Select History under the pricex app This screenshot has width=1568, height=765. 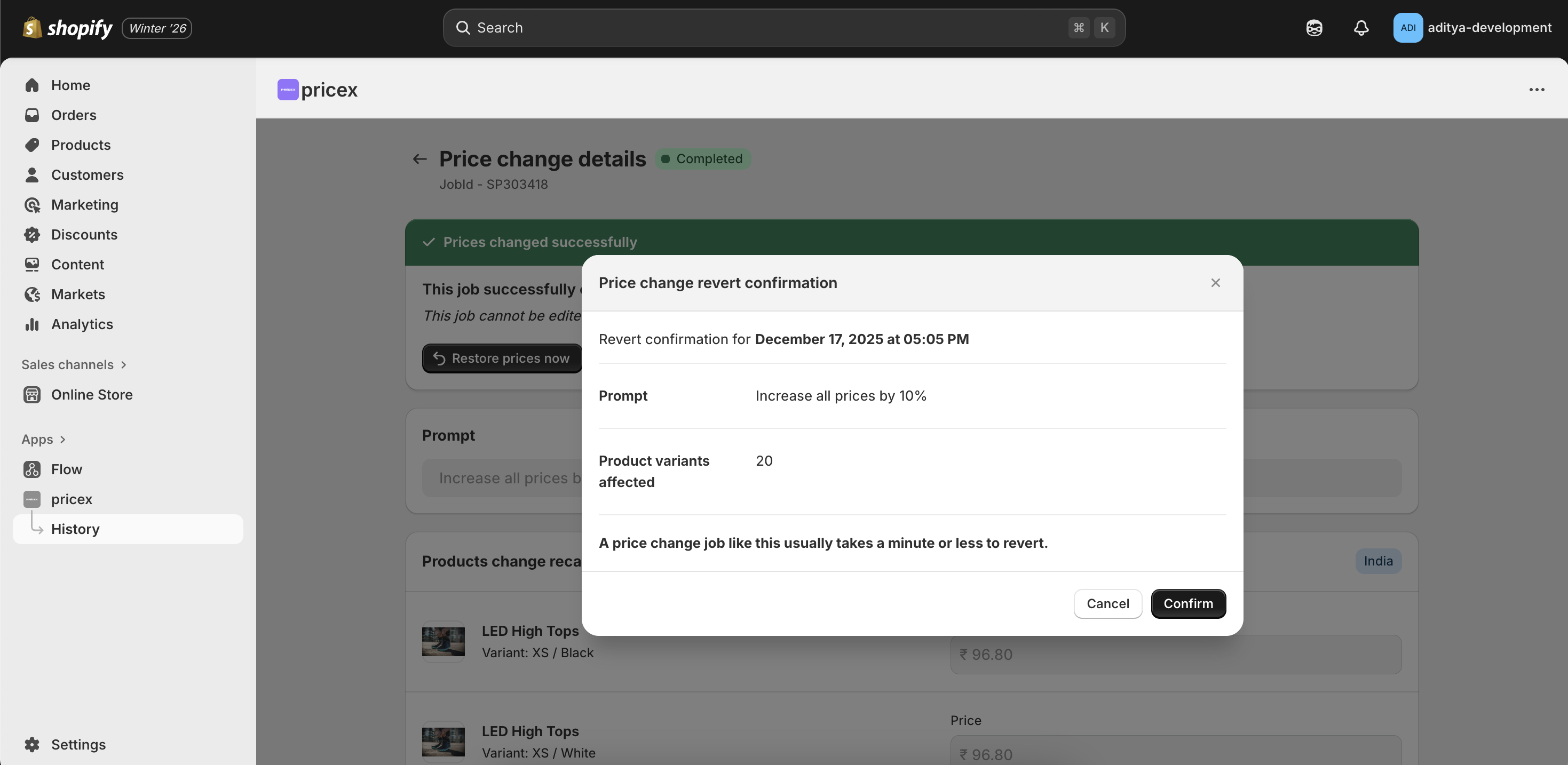point(75,528)
